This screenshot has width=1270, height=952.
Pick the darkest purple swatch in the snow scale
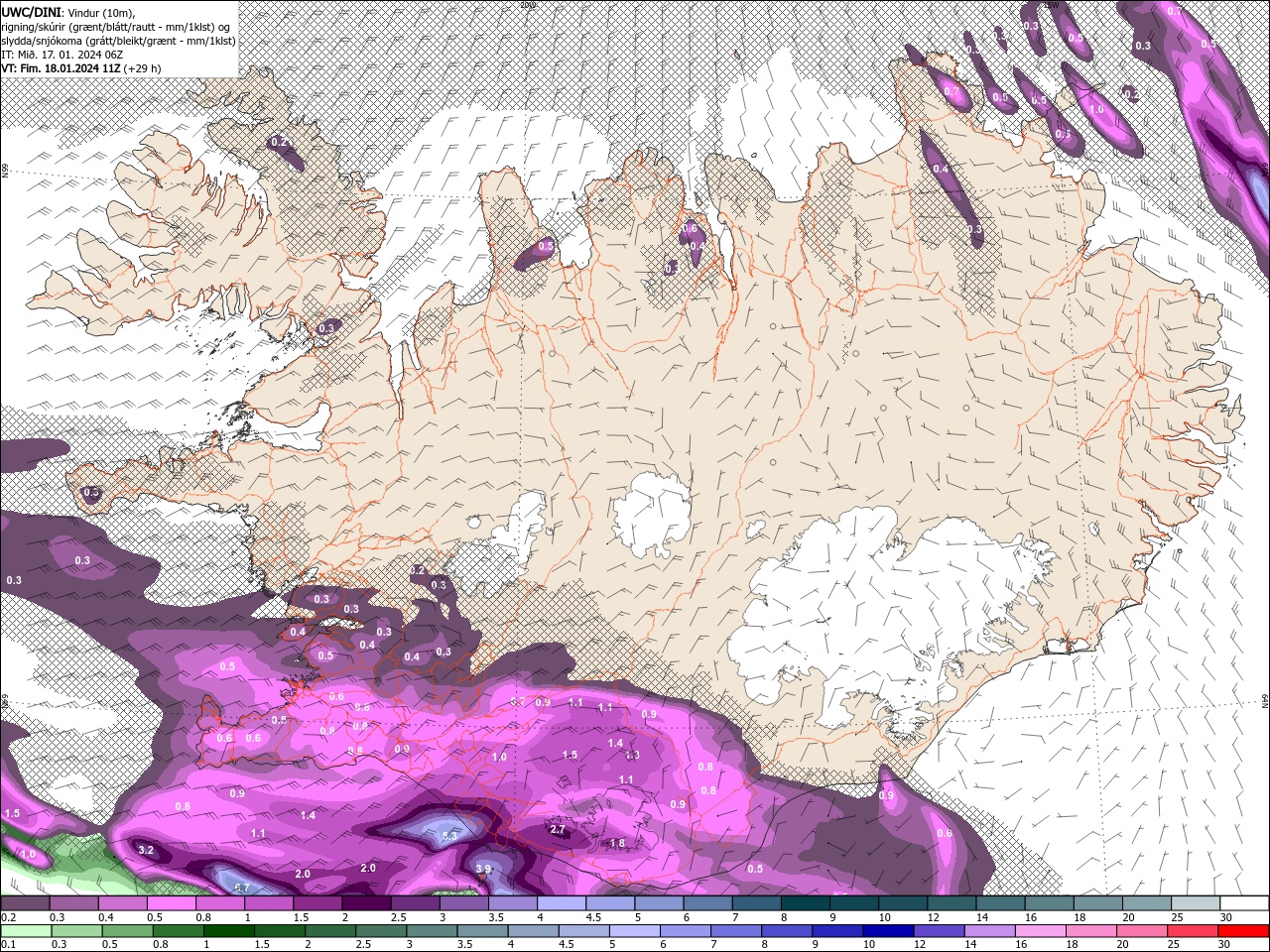(366, 903)
